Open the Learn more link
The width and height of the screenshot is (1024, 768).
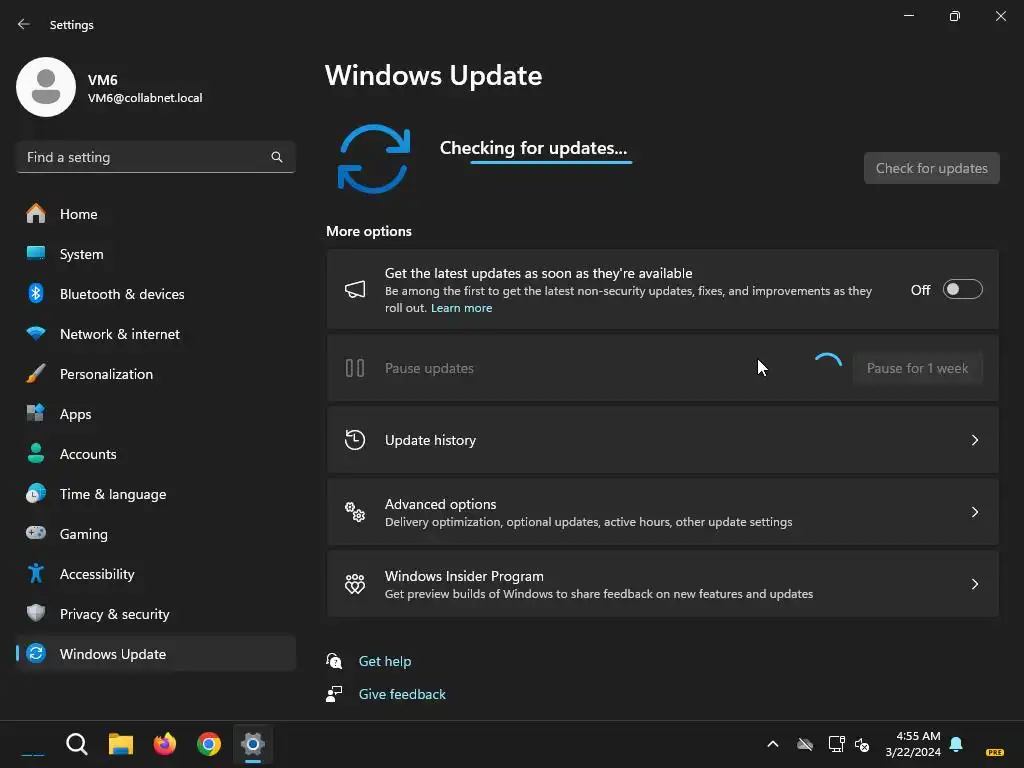coord(461,308)
